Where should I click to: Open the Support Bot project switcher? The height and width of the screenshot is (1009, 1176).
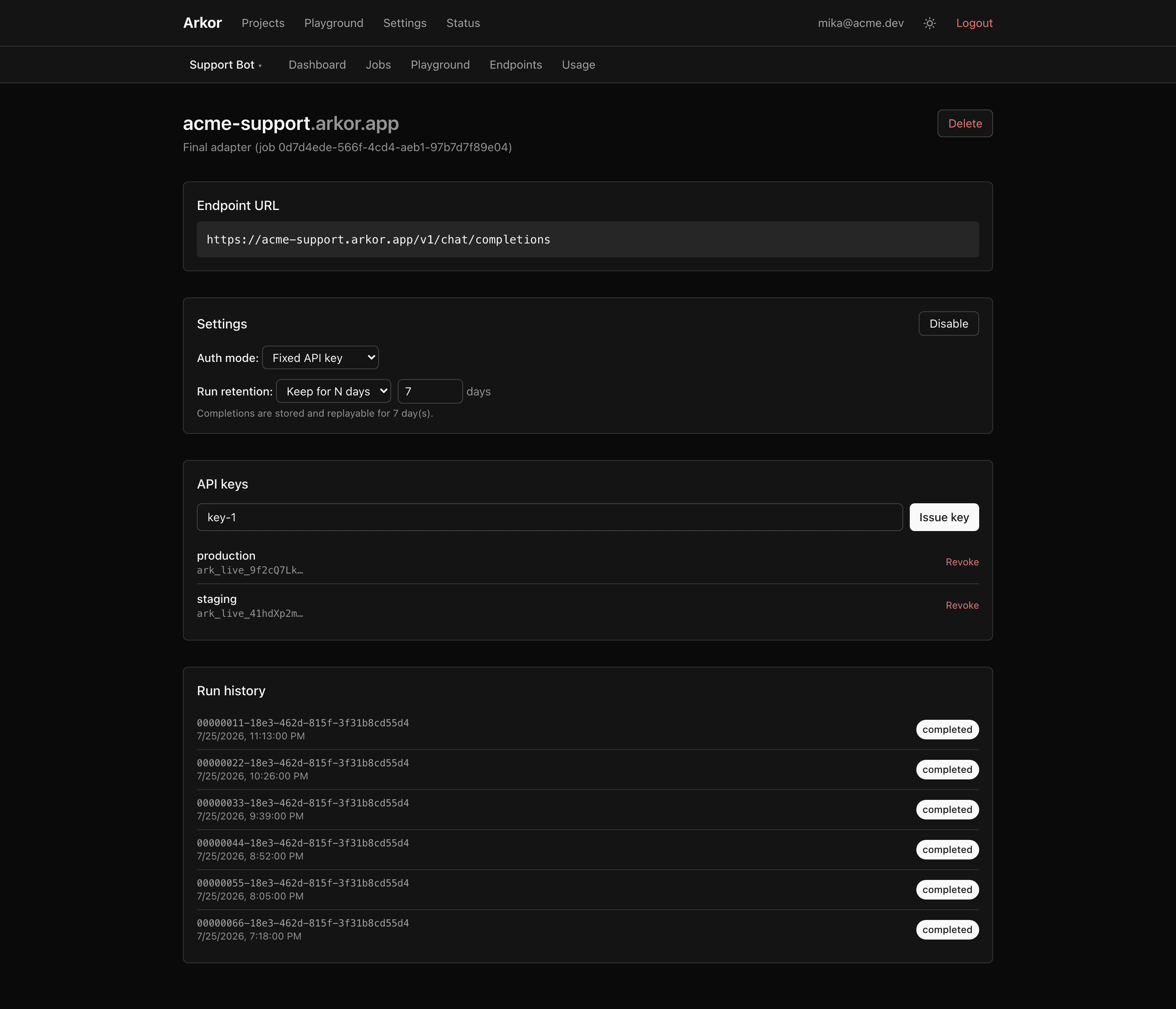225,65
